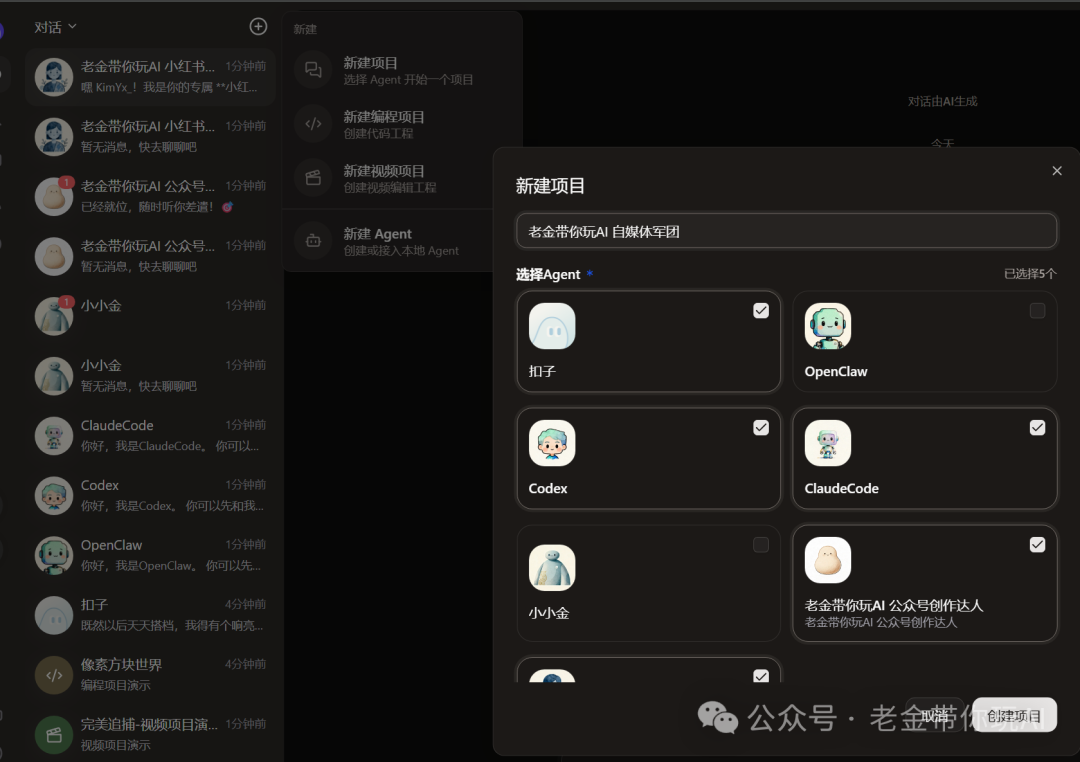Uncheck the 扣子 agent checkbox
The height and width of the screenshot is (762, 1080).
click(x=761, y=311)
